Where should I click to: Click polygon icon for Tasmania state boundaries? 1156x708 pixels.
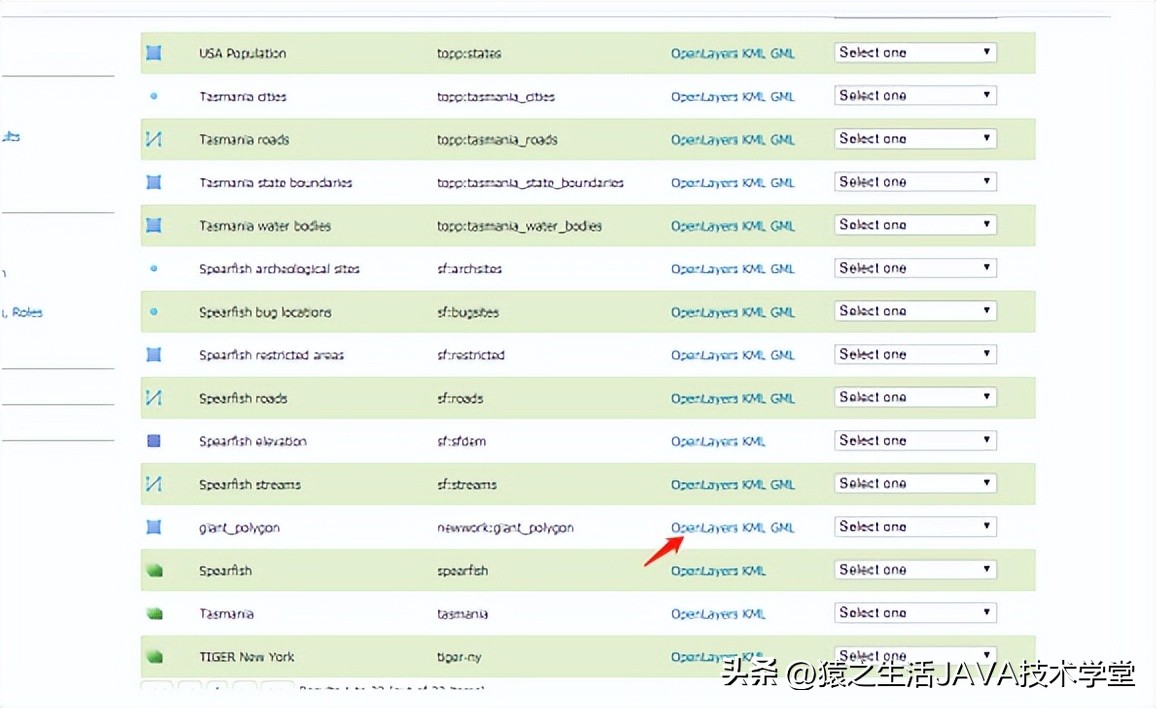153,182
